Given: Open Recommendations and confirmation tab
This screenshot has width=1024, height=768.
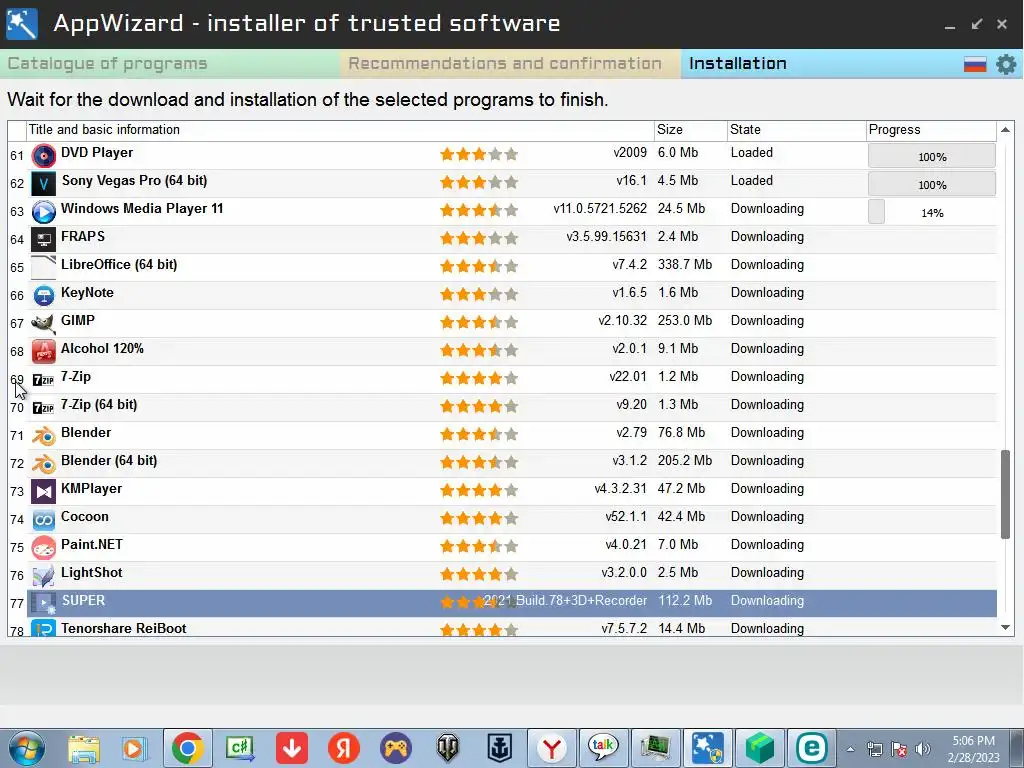Looking at the screenshot, I should pyautogui.click(x=510, y=63).
